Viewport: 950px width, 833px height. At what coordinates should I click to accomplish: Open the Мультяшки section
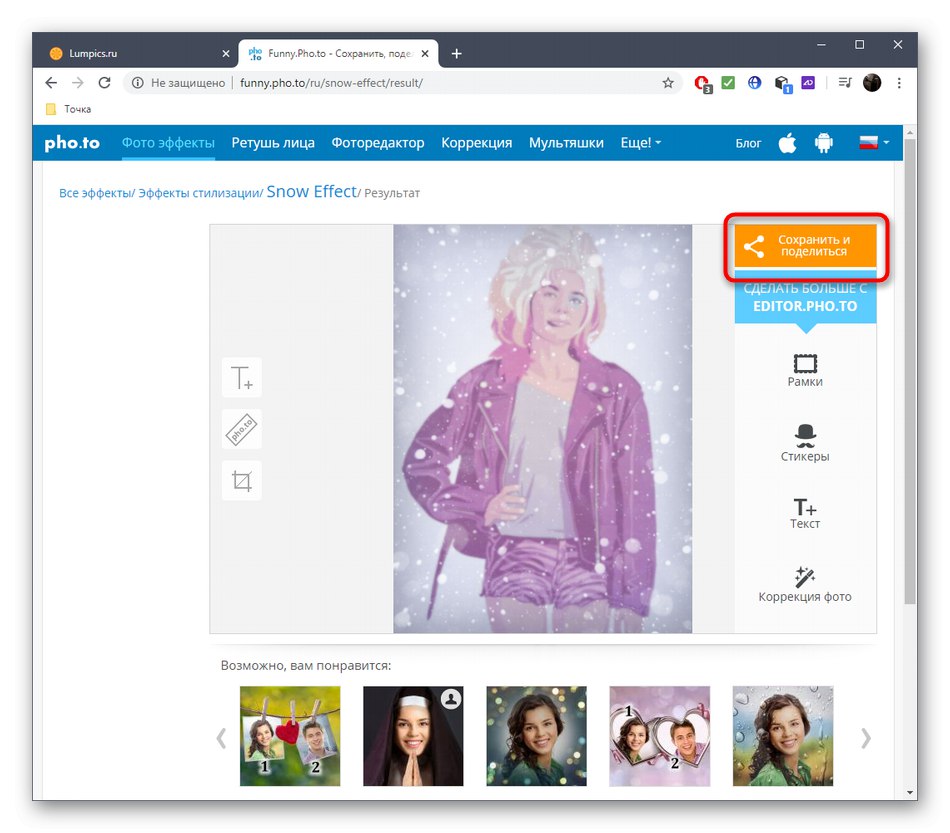tap(566, 143)
